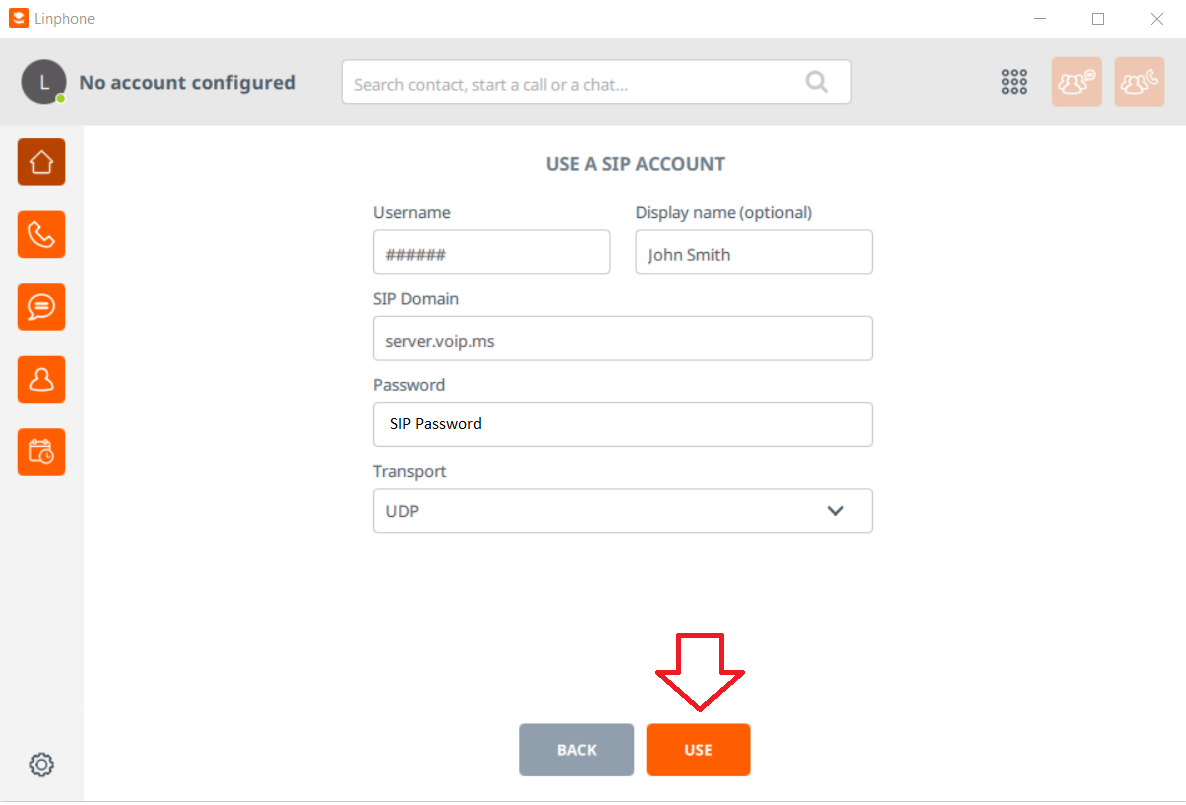Open the Home screen icon in sidebar

[42, 162]
